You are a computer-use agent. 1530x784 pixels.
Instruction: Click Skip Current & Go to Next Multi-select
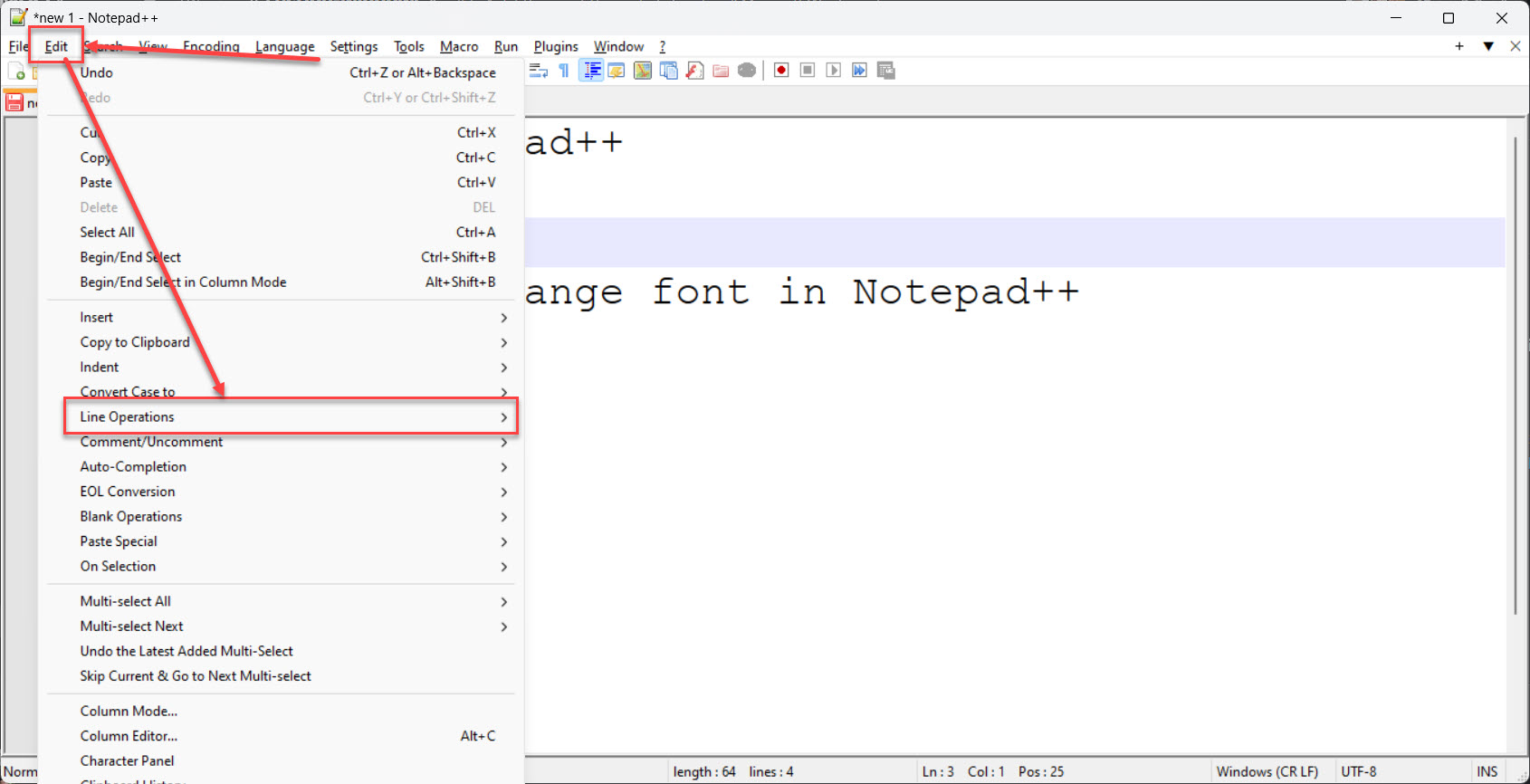(282, 675)
